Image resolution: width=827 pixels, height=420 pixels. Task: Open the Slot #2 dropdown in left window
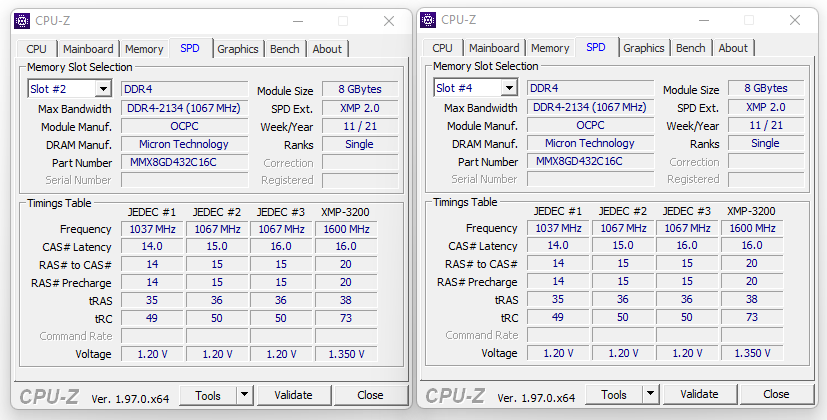(x=103, y=89)
